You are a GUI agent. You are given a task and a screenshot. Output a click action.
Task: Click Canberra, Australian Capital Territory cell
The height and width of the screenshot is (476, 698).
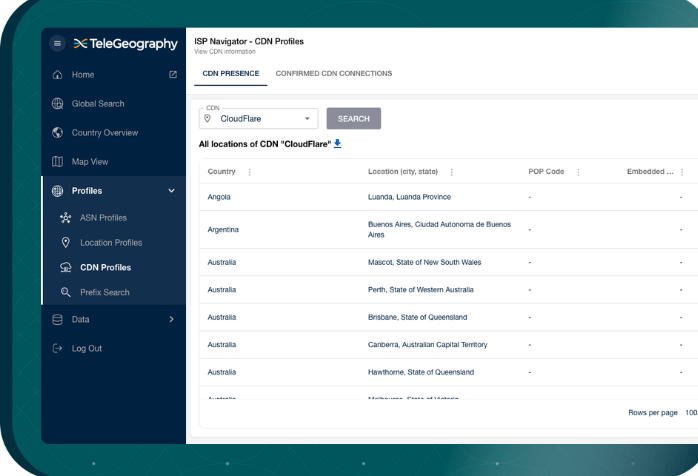(x=427, y=344)
